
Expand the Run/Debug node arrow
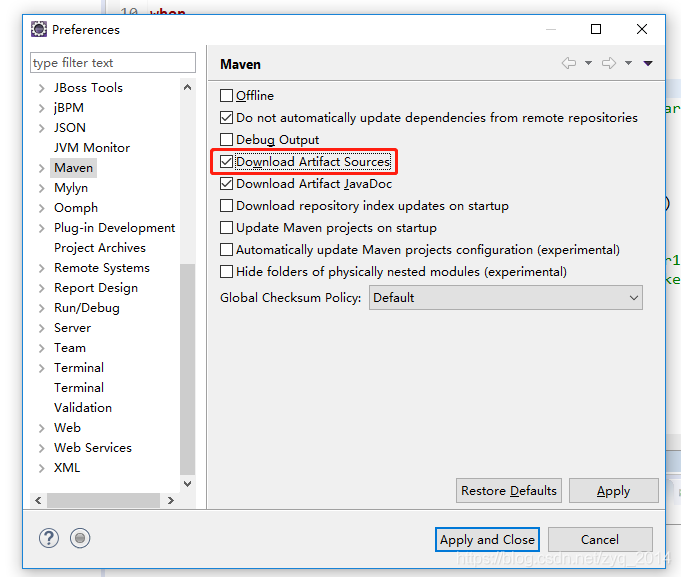coord(42,308)
